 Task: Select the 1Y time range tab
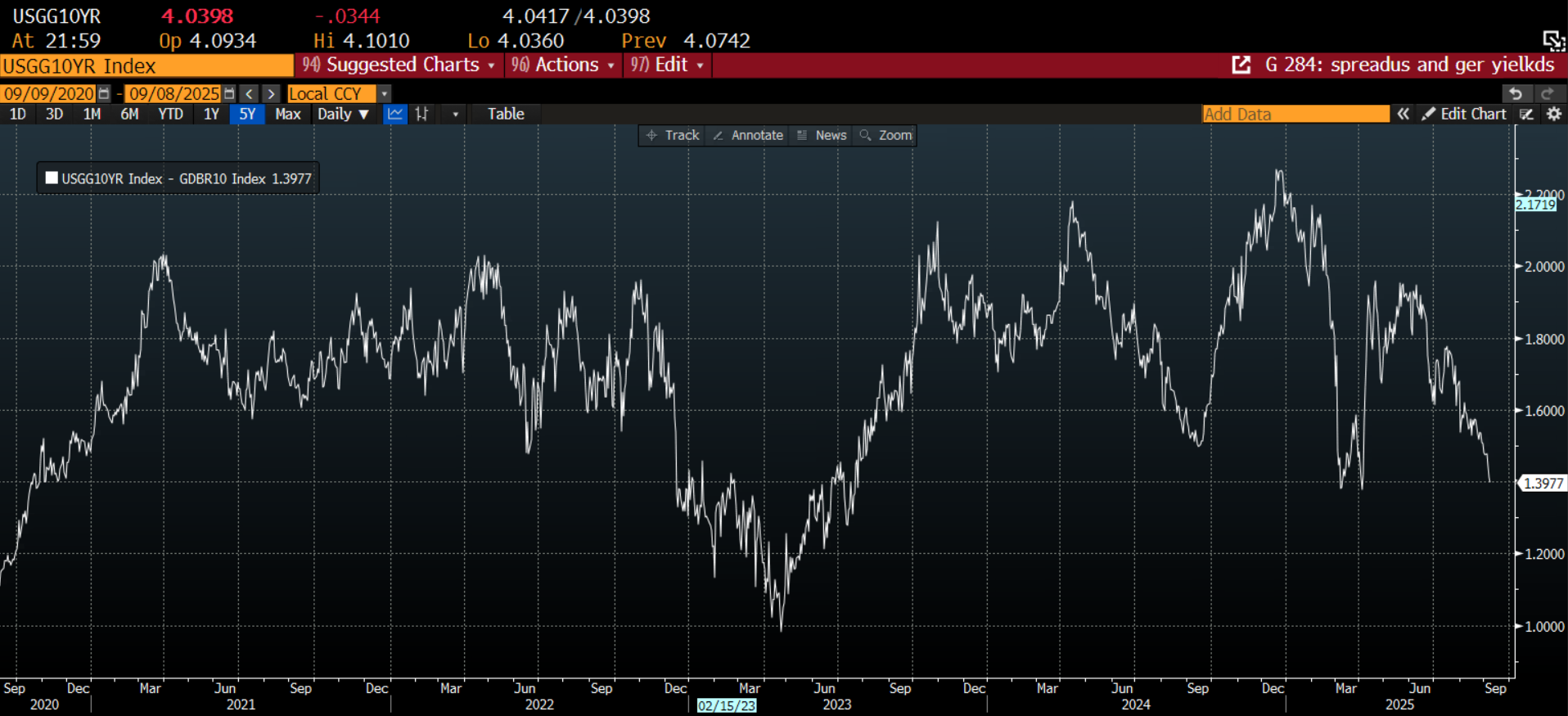pyautogui.click(x=211, y=114)
